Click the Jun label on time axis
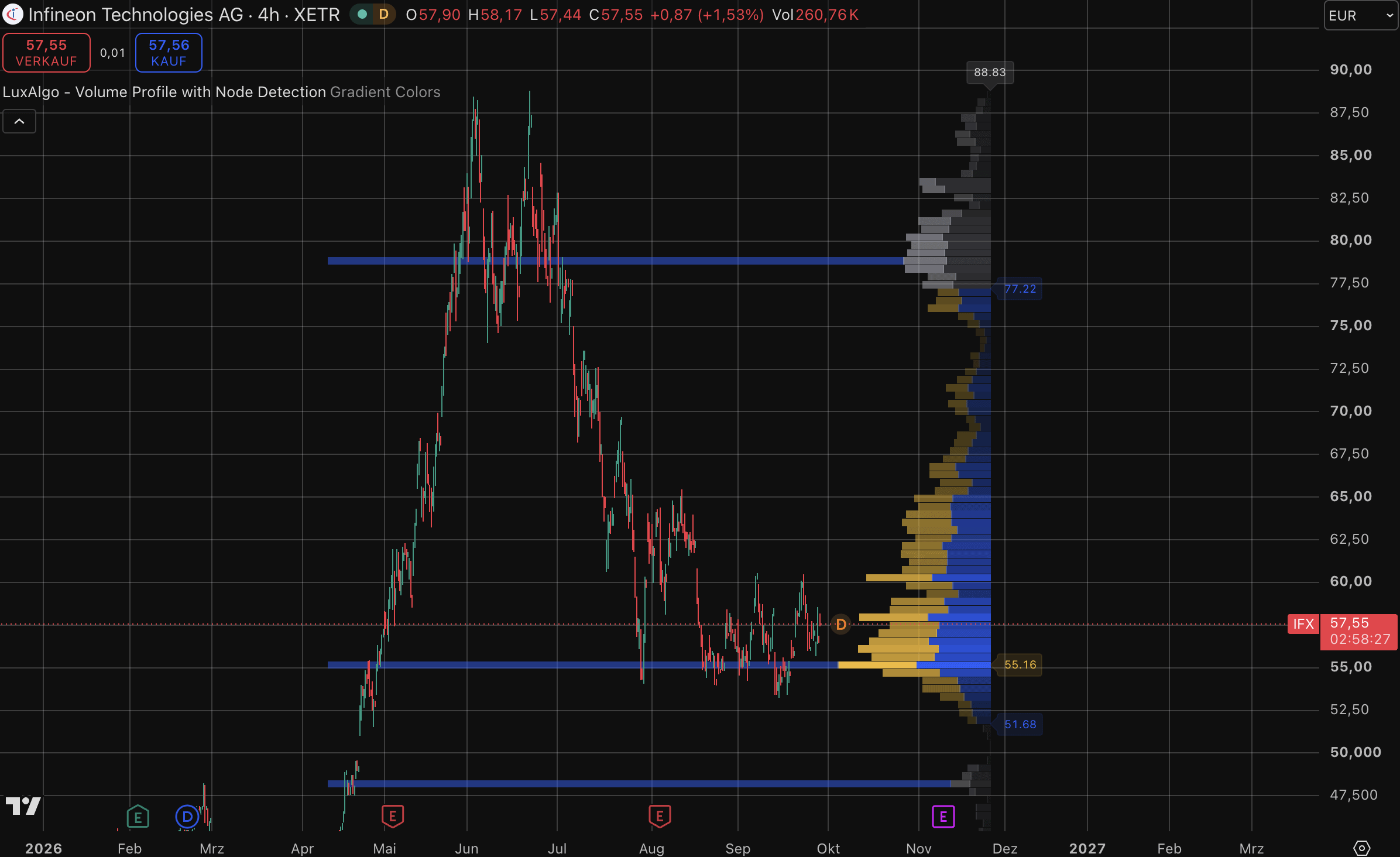This screenshot has width=1400, height=857. tap(467, 849)
